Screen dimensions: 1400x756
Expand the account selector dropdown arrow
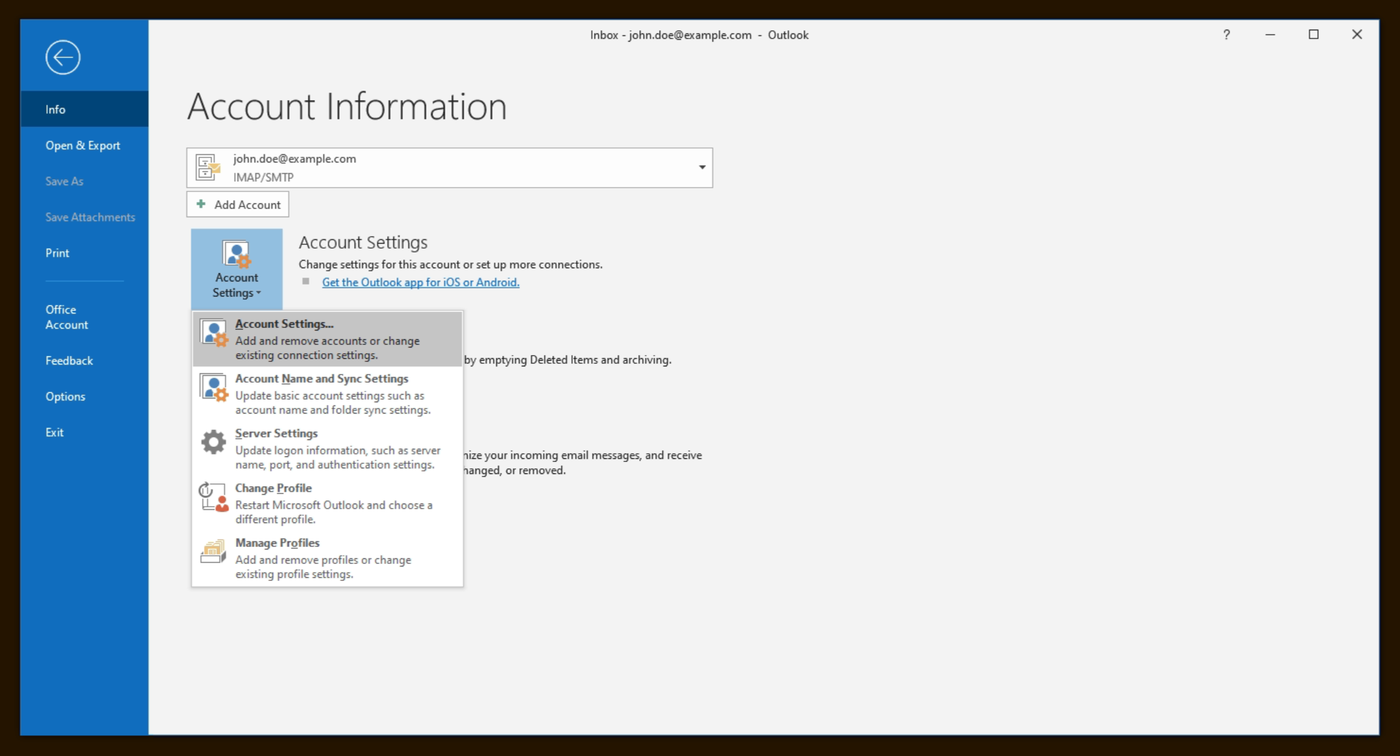point(702,168)
